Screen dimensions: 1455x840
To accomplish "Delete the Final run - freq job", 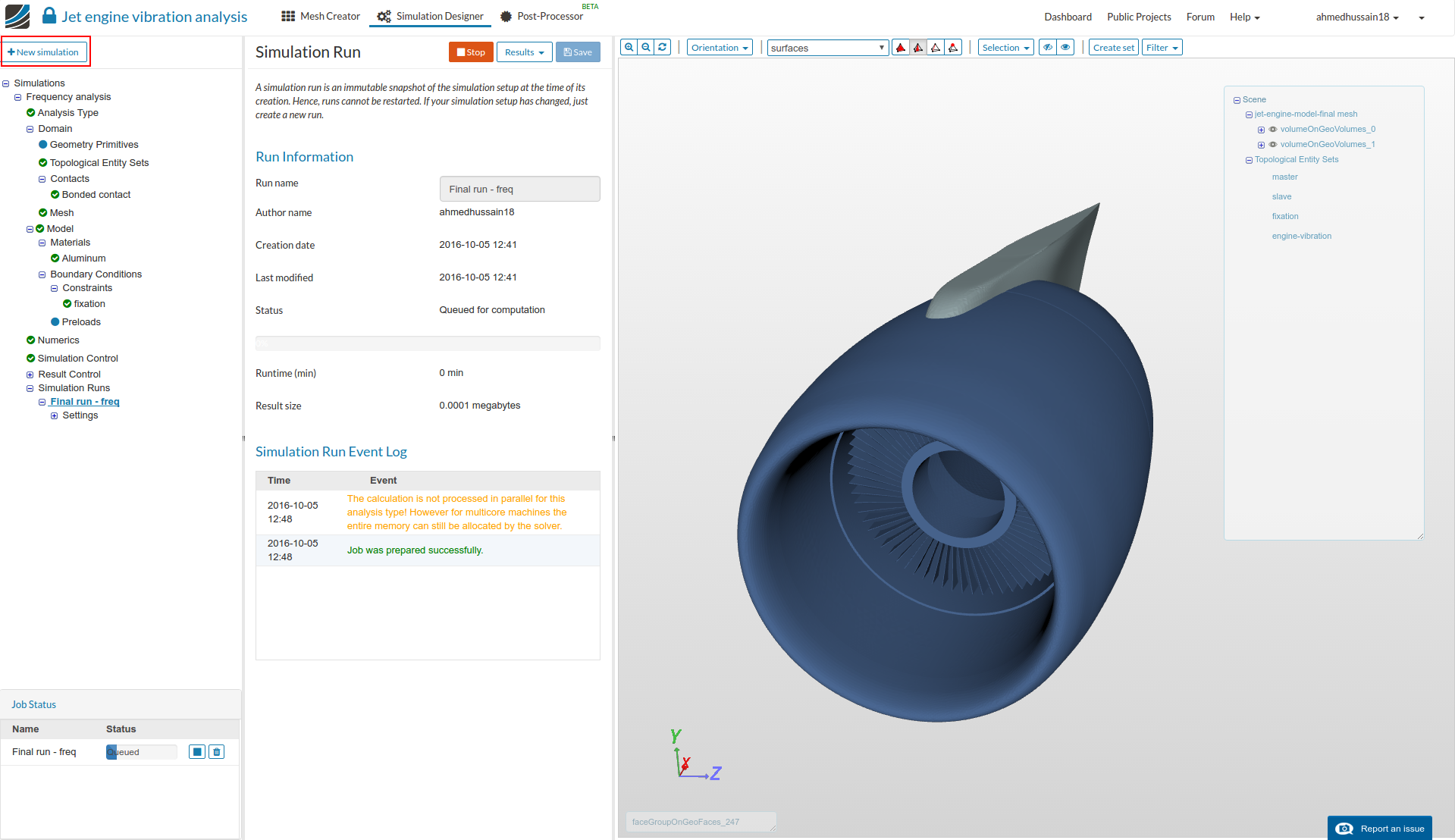I will [217, 752].
